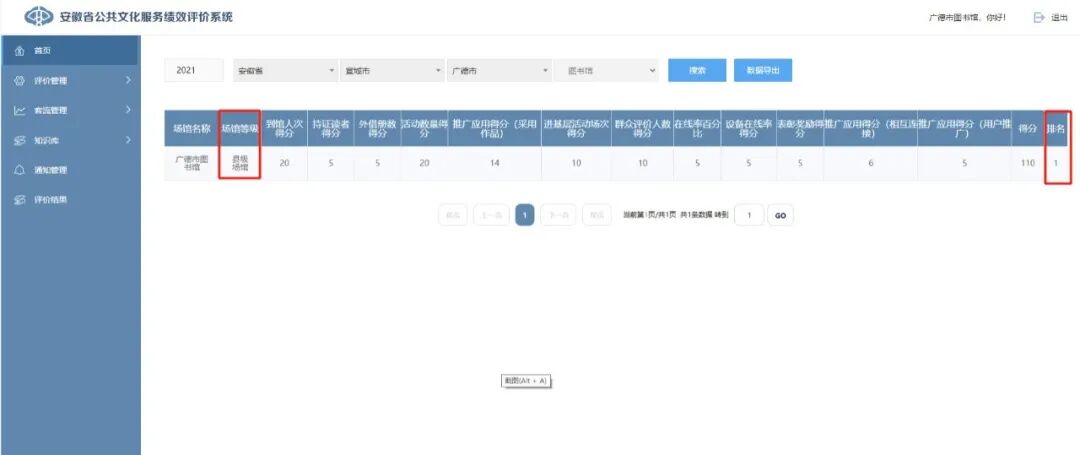Click the 下一页 next page button
Viewport: 1080px width, 455px height.
[558, 215]
